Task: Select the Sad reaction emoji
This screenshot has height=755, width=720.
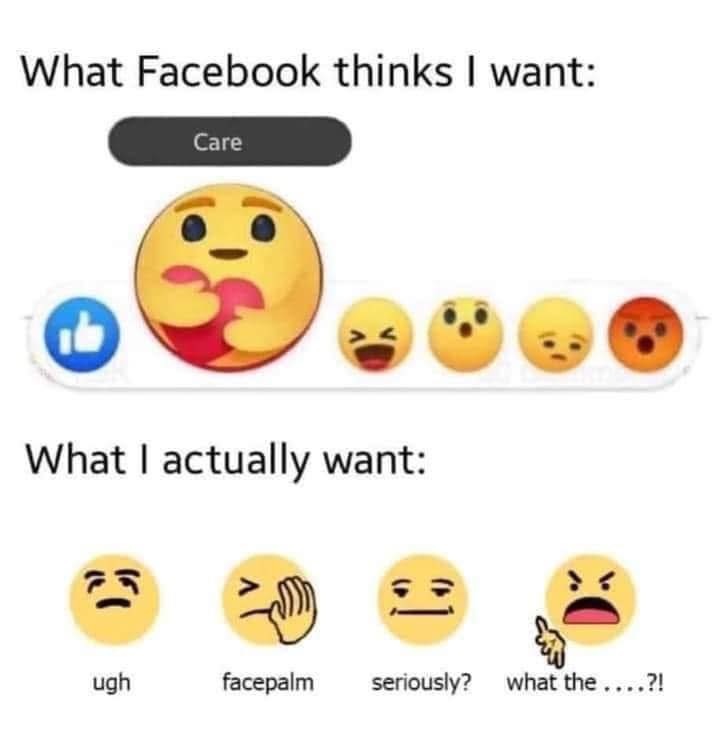Action: pos(555,335)
